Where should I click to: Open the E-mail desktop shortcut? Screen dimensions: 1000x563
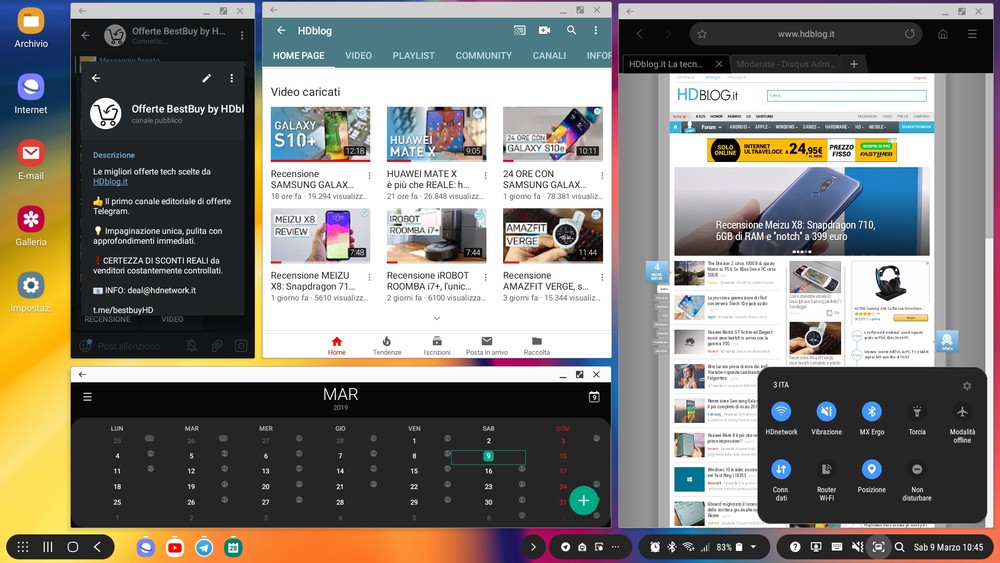[31, 160]
